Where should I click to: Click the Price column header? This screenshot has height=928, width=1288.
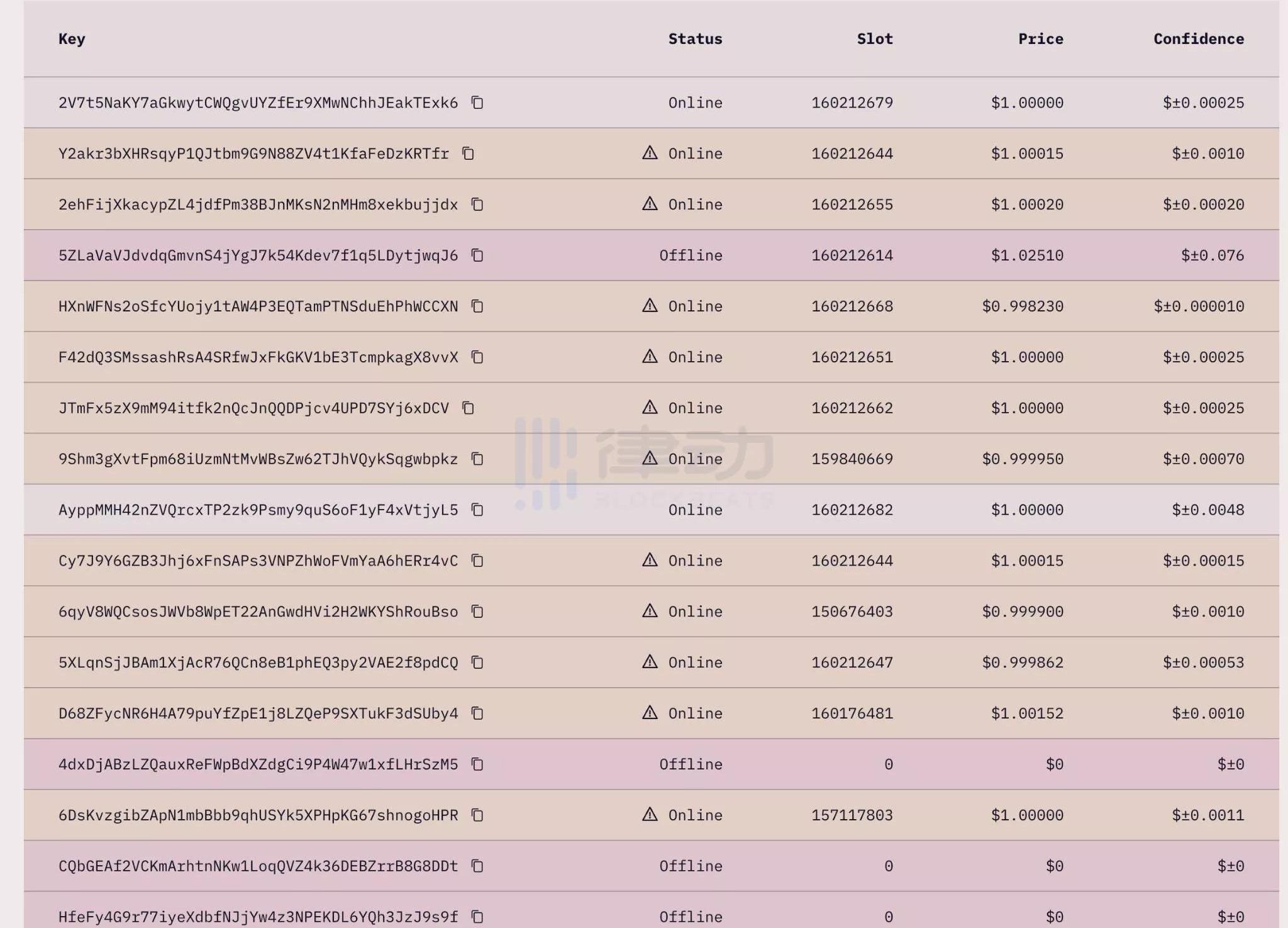point(1040,39)
